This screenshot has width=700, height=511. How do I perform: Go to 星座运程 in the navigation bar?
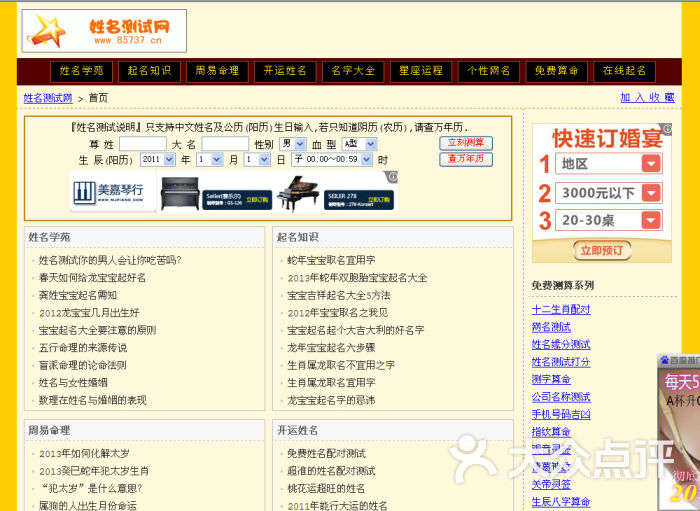pos(421,71)
